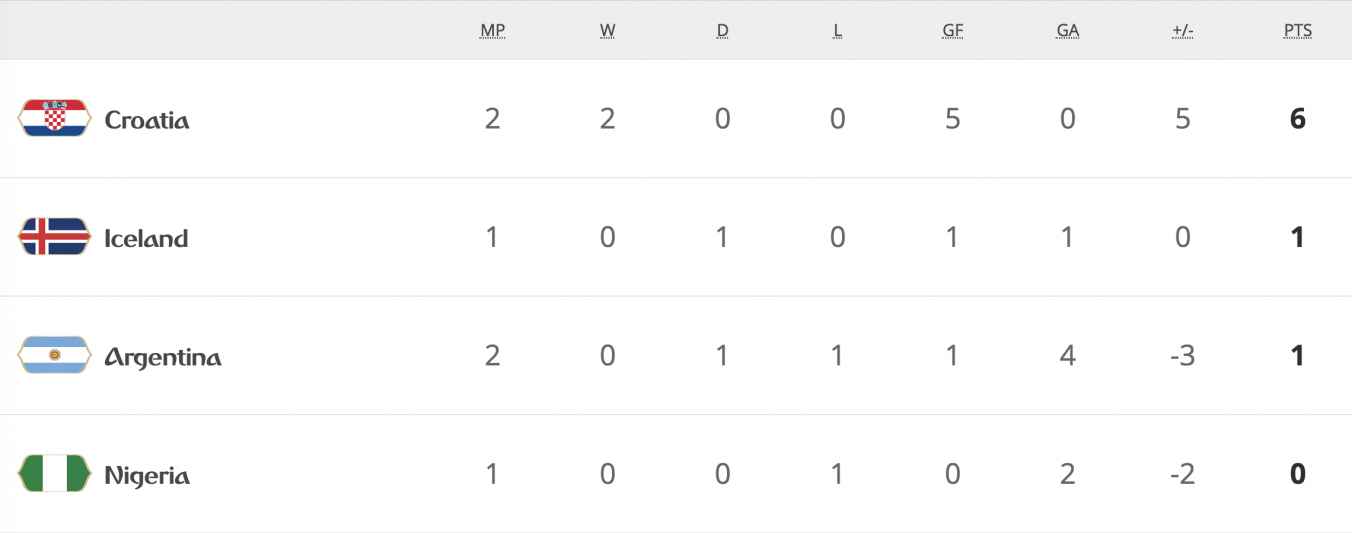Select the Nigeria team name

tap(147, 475)
